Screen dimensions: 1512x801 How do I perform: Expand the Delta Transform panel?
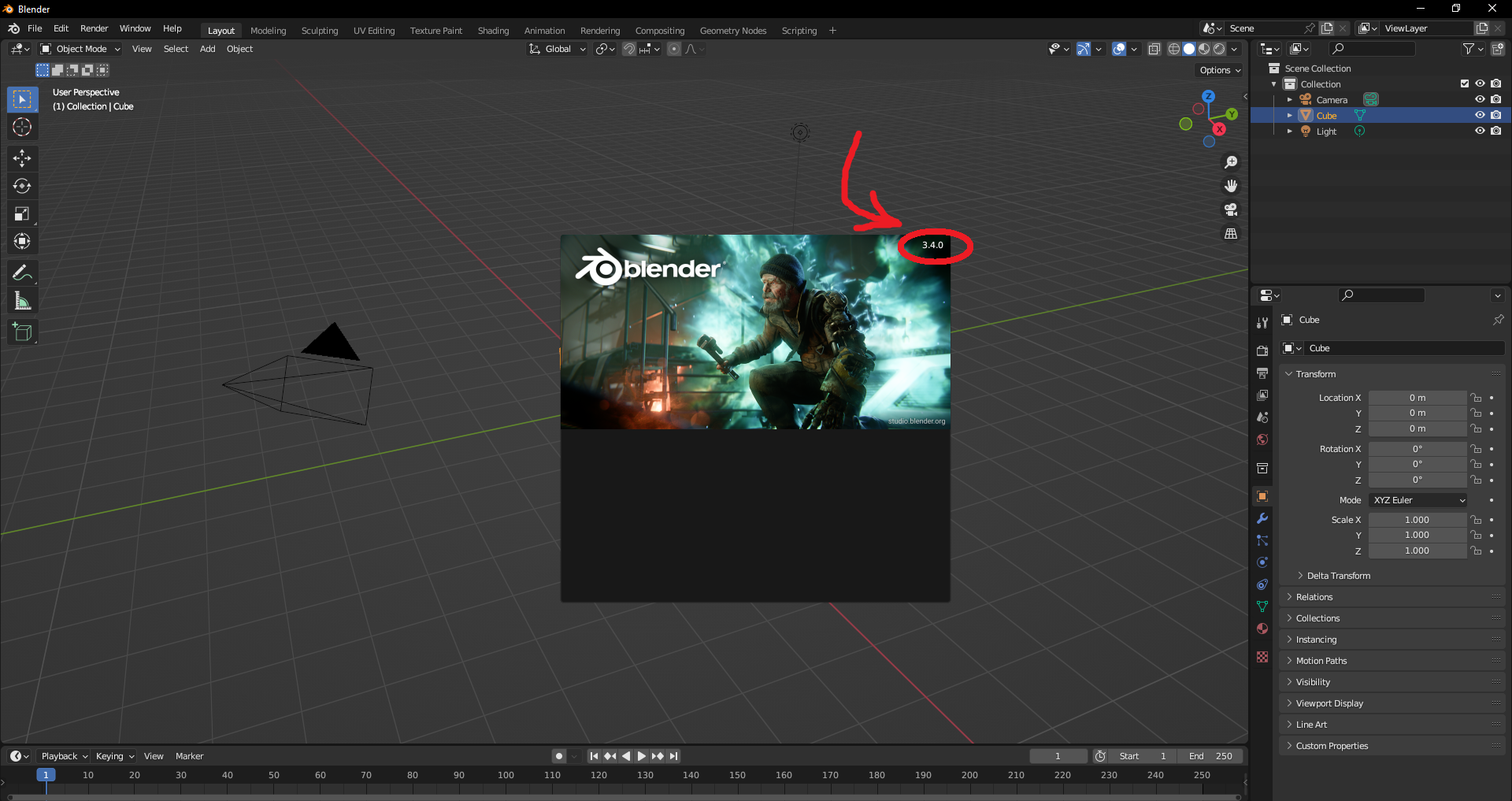1338,576
